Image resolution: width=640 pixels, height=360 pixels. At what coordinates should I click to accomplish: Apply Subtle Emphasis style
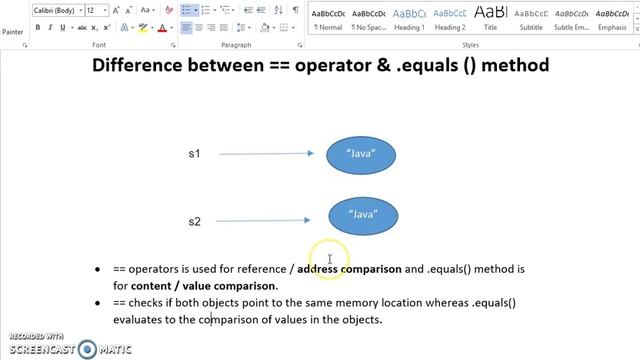571,20
